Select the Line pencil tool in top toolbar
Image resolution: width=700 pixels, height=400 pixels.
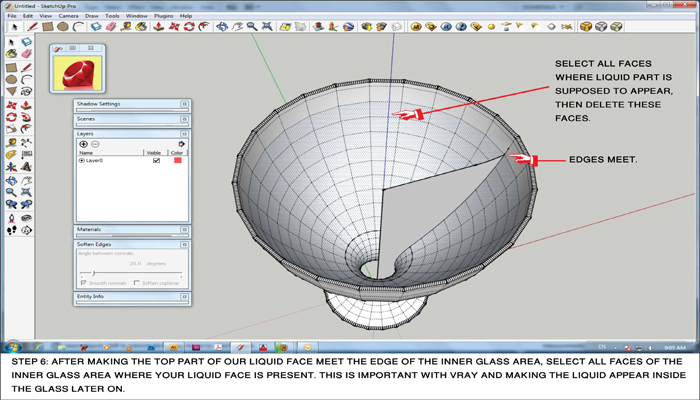pos(34,27)
